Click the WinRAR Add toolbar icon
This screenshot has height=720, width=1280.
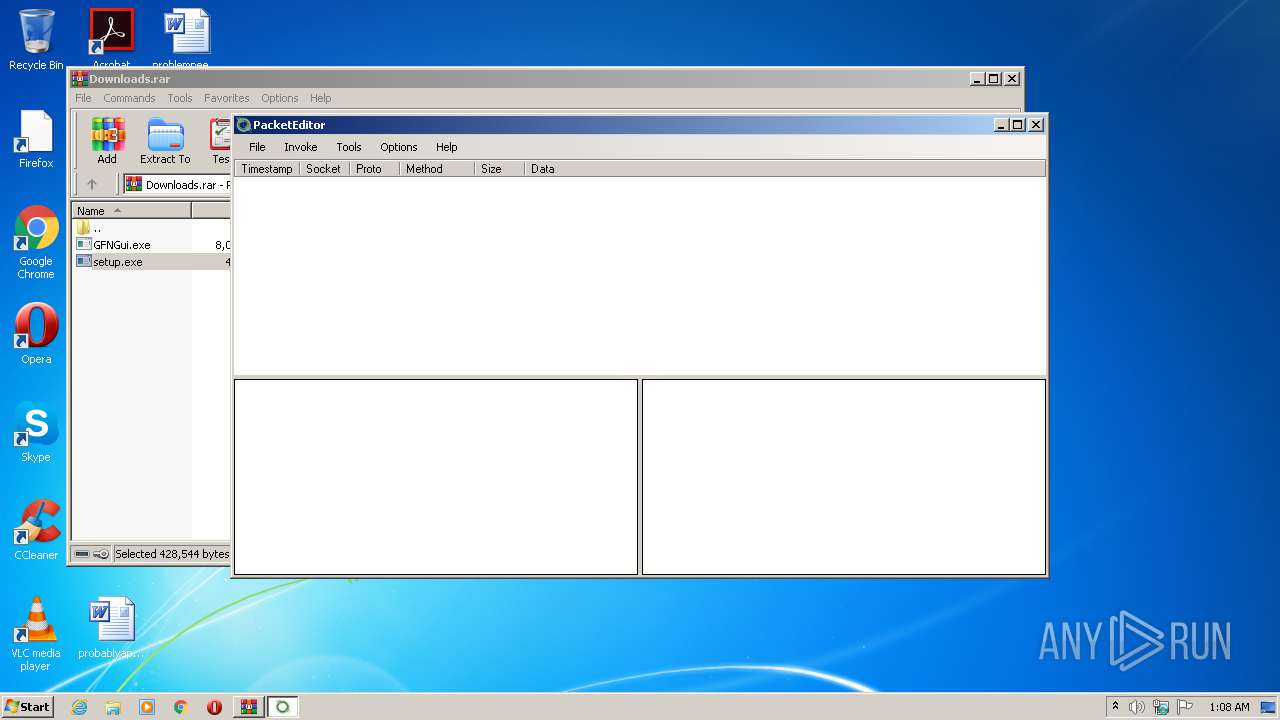coord(107,141)
